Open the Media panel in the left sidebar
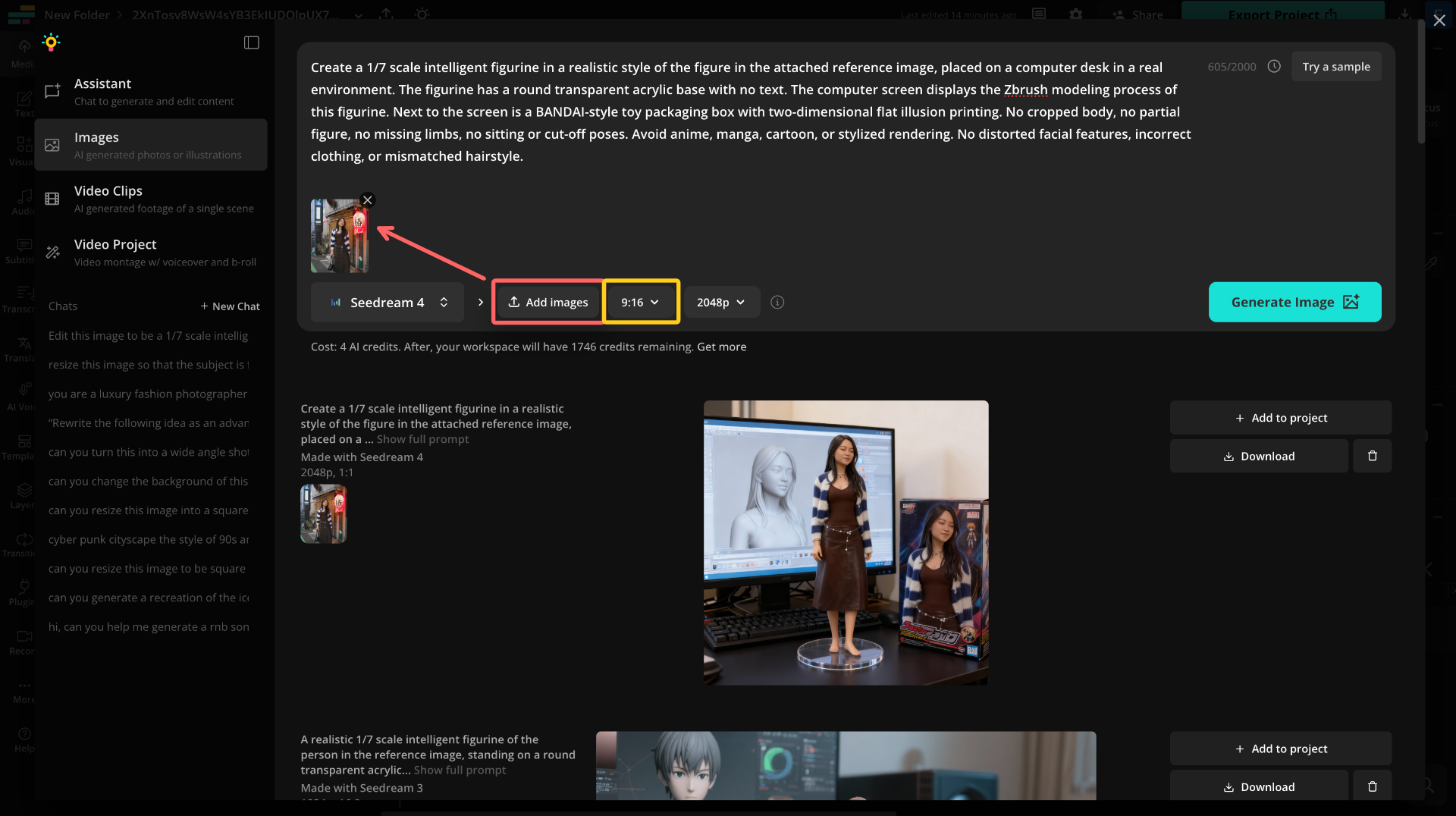Image resolution: width=1456 pixels, height=816 pixels. (x=23, y=52)
